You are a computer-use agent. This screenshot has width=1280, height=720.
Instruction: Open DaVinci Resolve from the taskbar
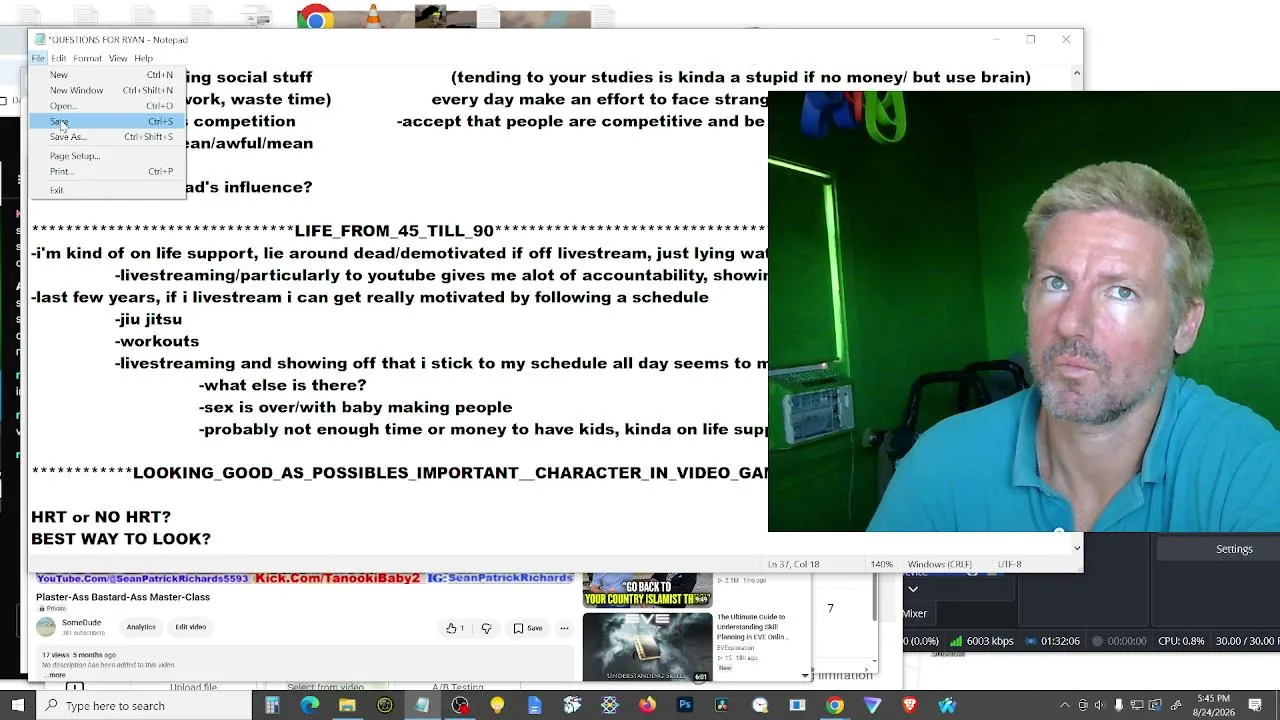point(722,705)
